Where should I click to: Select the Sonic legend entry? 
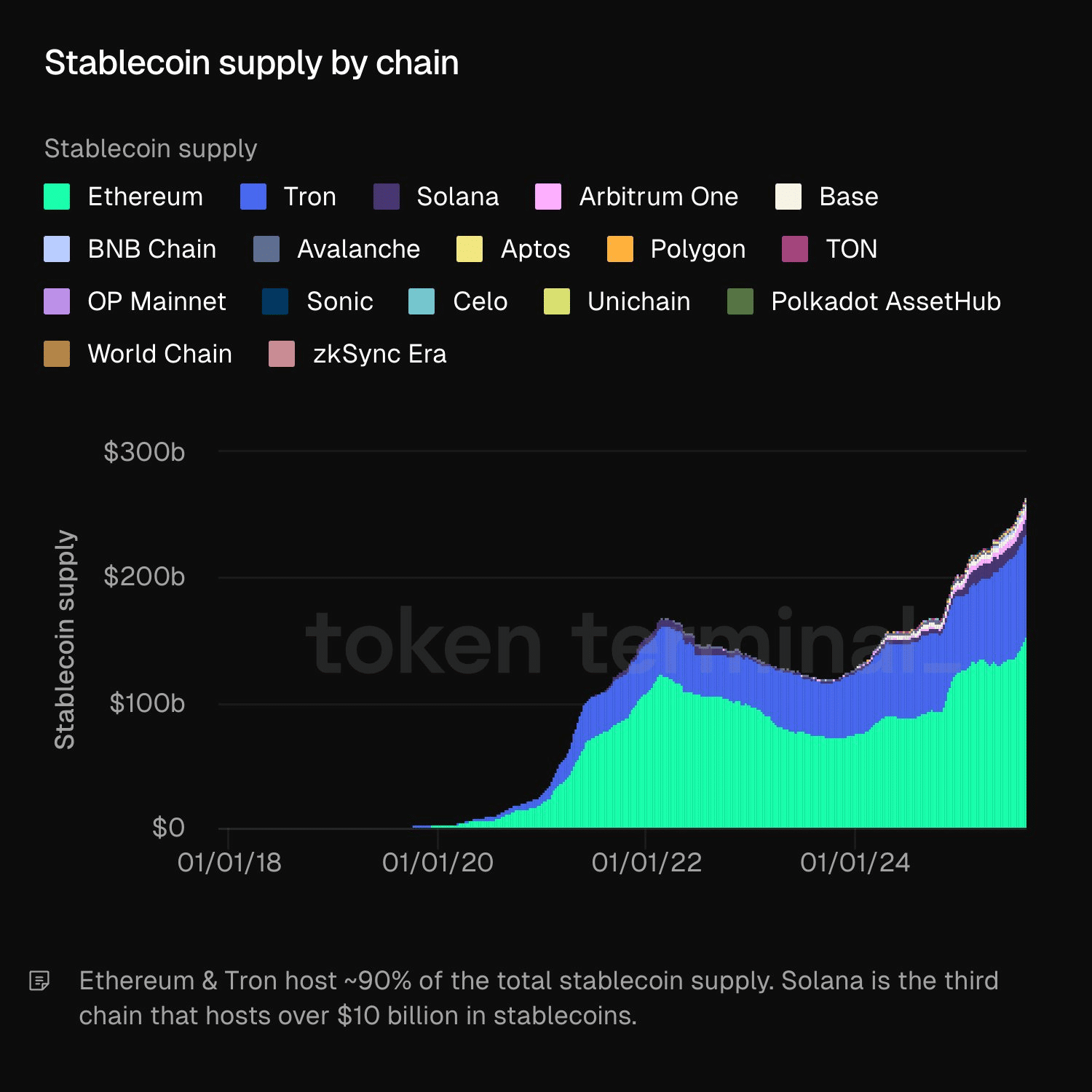(339, 301)
